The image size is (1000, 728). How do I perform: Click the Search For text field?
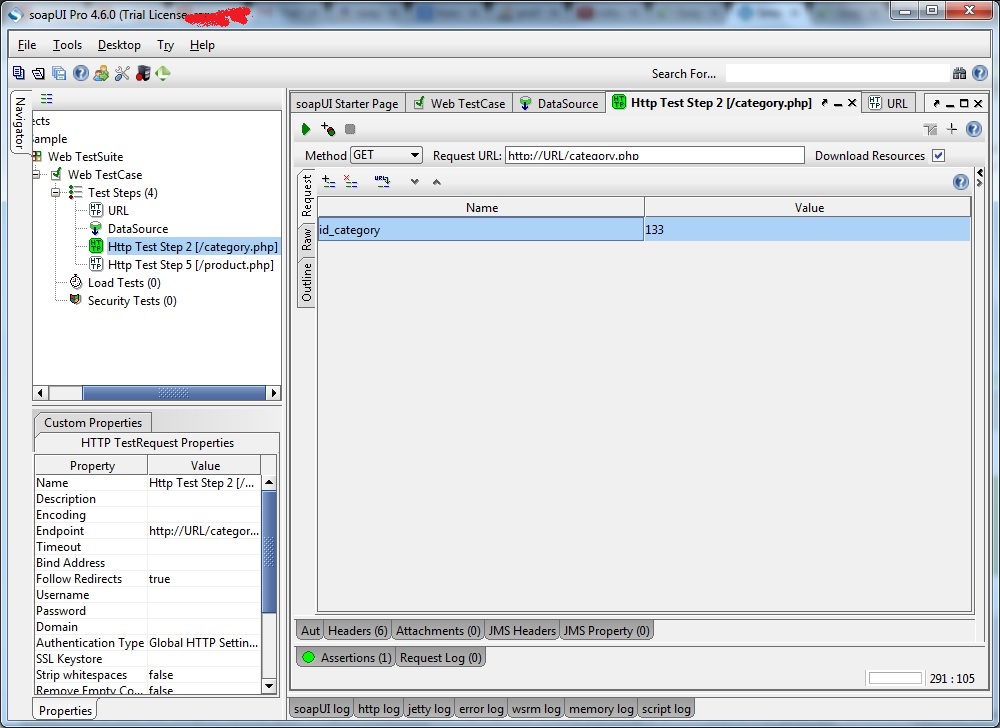click(837, 73)
